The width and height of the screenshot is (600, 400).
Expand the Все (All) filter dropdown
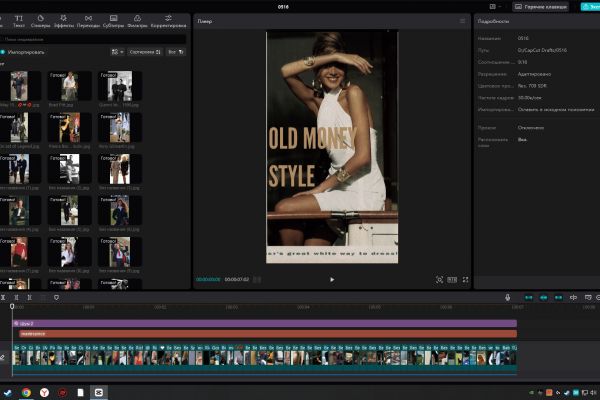coord(175,51)
